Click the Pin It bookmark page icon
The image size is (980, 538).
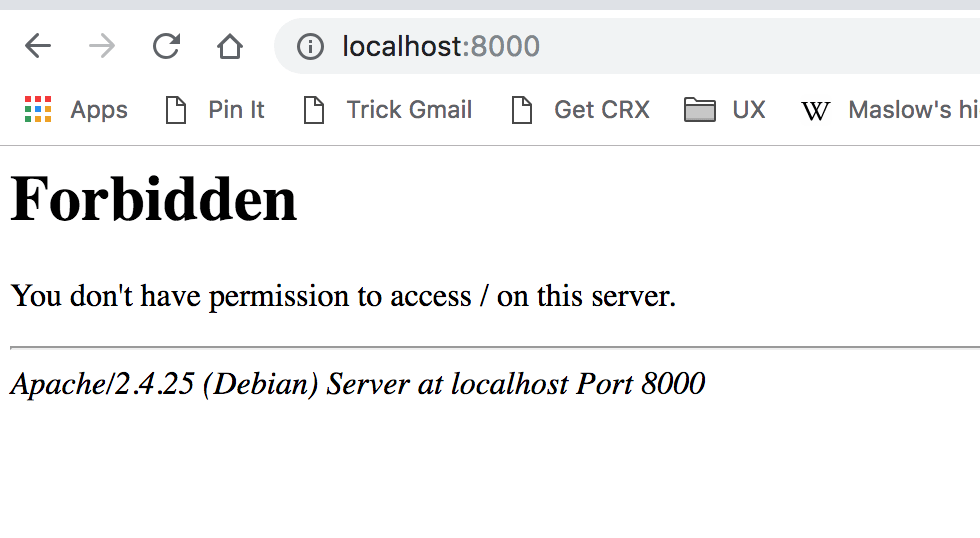(176, 110)
